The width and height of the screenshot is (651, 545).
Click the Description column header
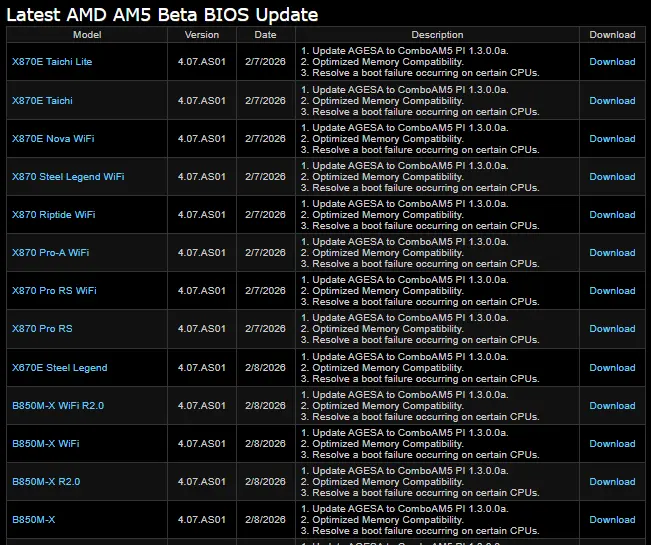point(437,35)
